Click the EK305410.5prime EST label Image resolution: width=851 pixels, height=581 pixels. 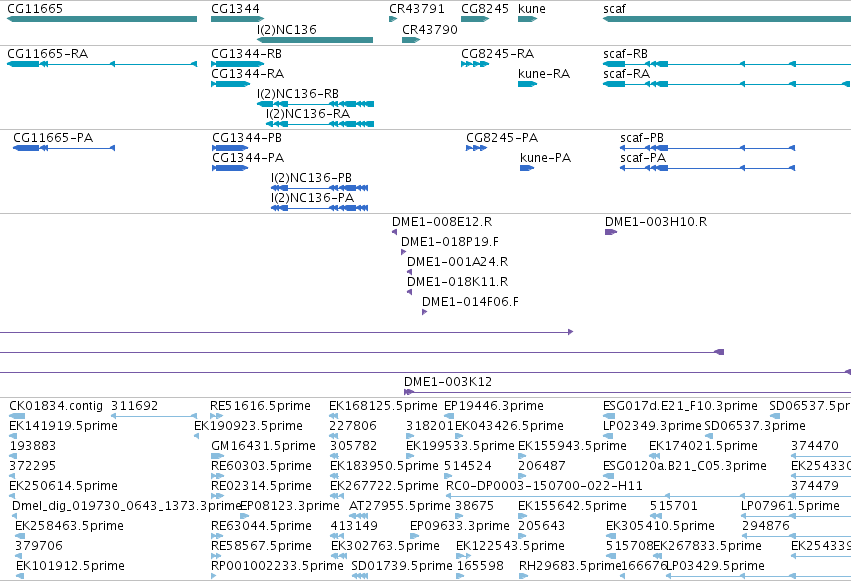point(660,526)
